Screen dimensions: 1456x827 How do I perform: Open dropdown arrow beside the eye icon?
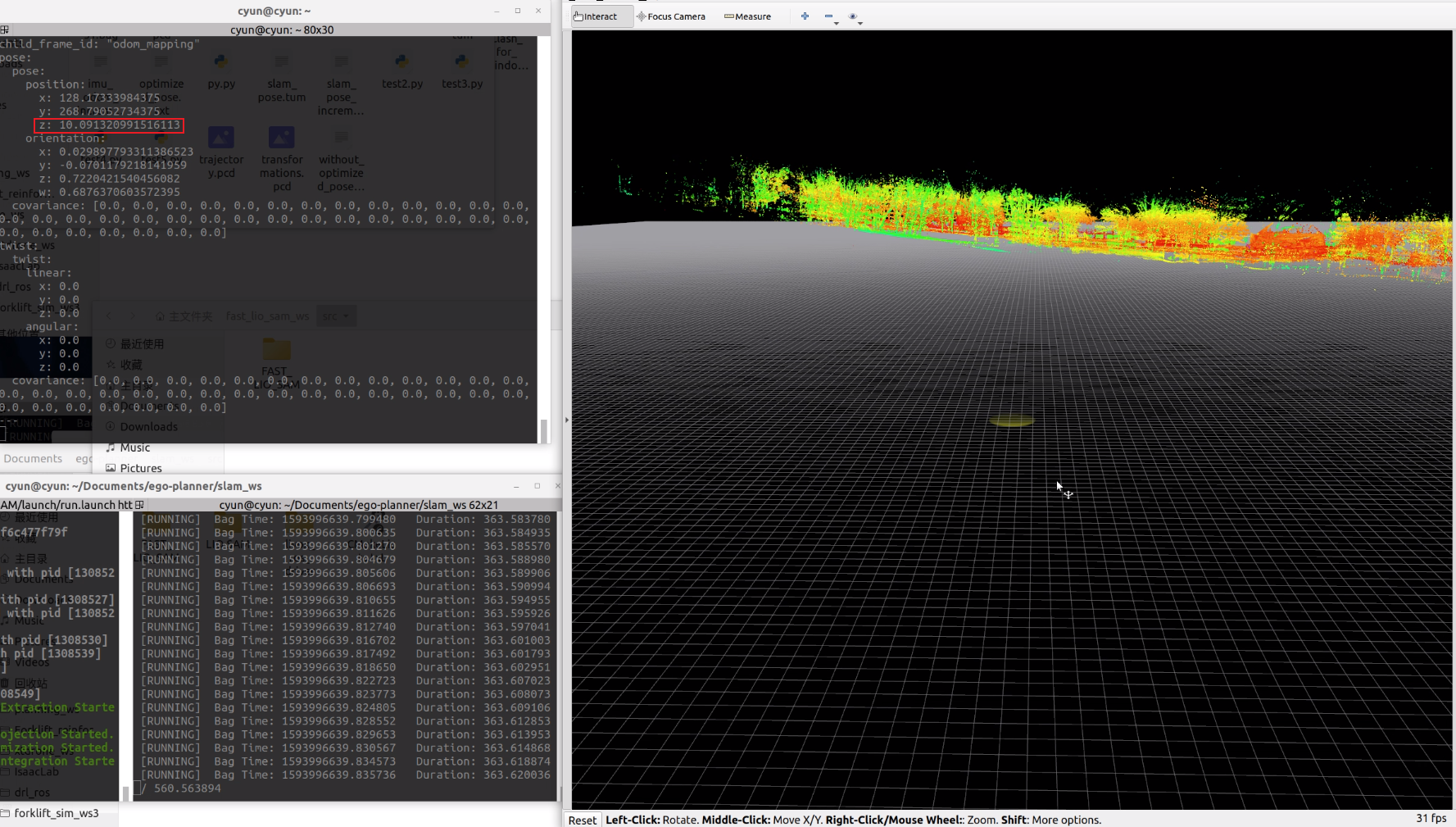coord(860,23)
